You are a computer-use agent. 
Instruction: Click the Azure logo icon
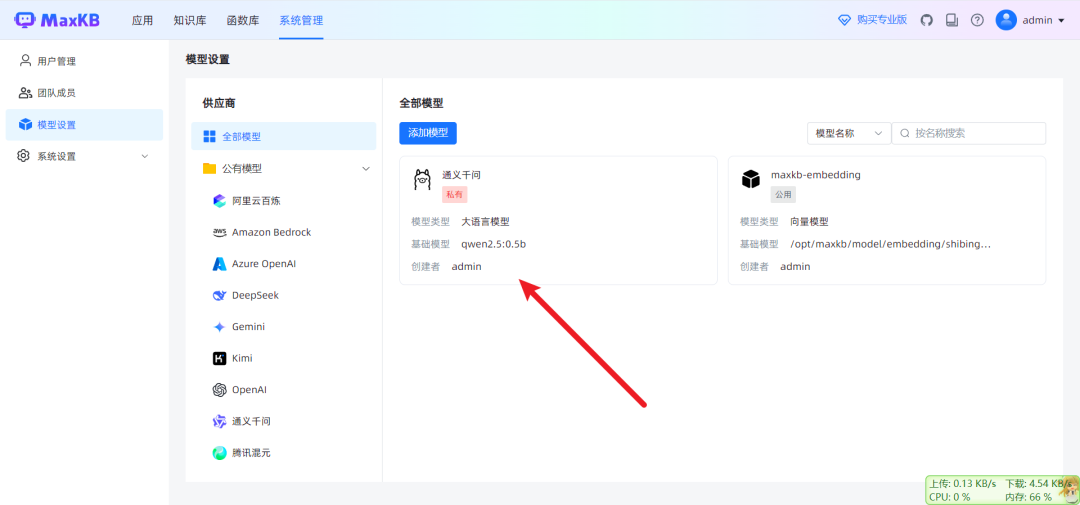pos(219,264)
